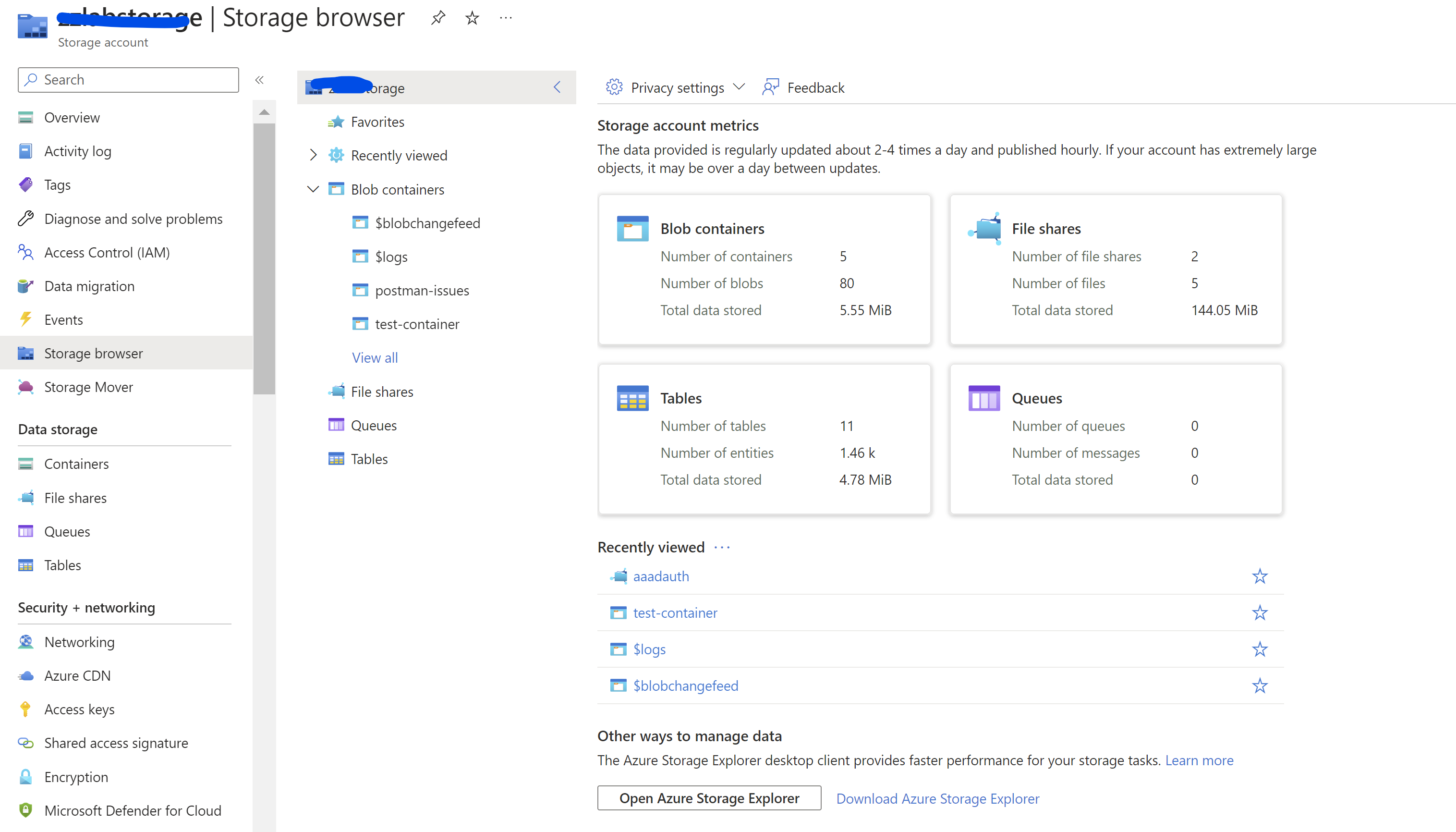Open Storage browser in the menu
Image resolution: width=1456 pixels, height=832 pixels.
pyautogui.click(x=94, y=353)
